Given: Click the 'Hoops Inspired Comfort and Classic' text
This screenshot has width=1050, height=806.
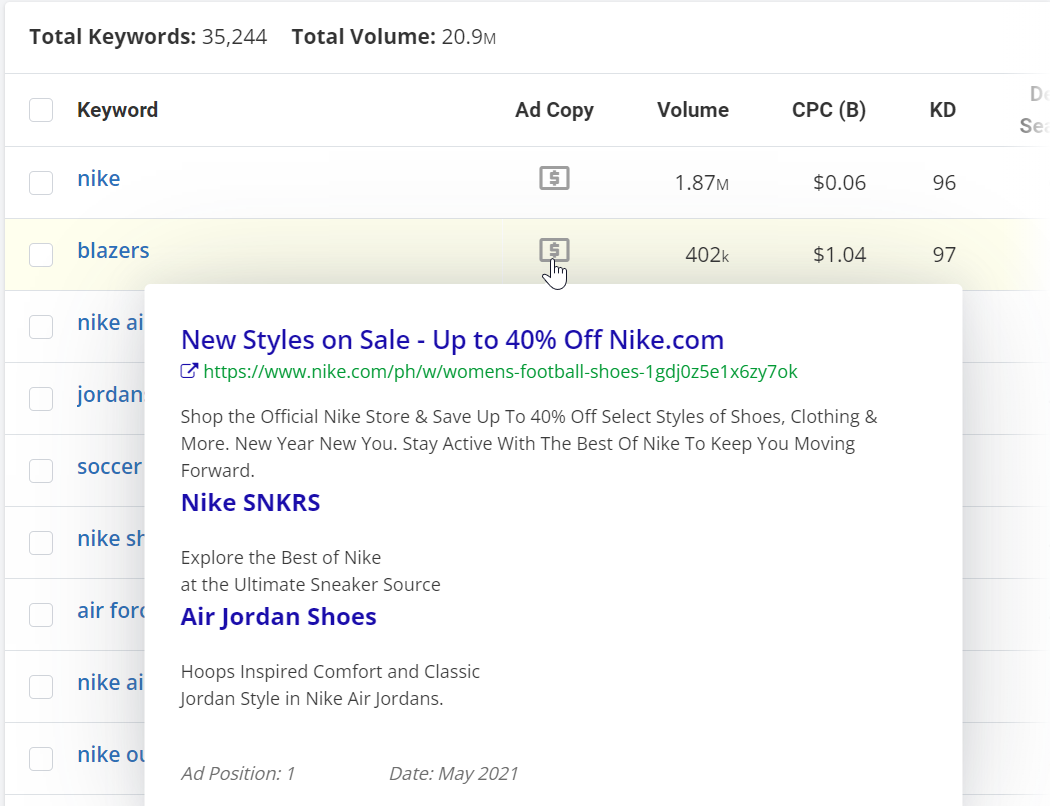Looking at the screenshot, I should click(x=330, y=671).
